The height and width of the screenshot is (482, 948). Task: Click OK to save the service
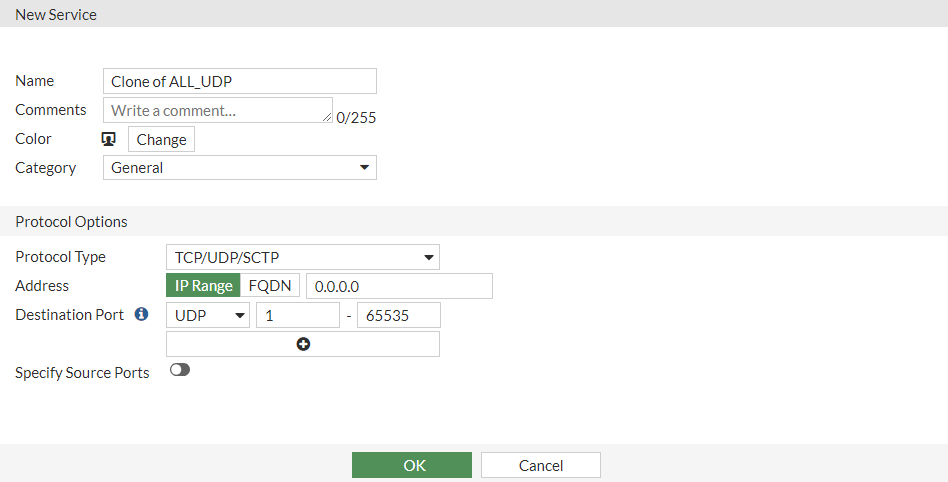tap(412, 465)
